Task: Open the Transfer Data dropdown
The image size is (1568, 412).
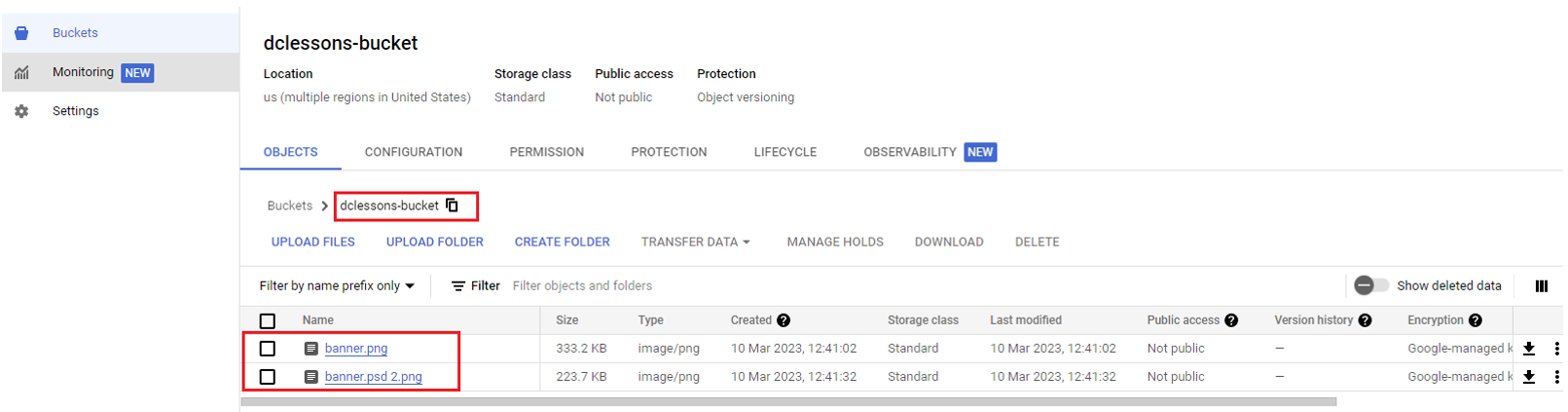Action: click(696, 242)
